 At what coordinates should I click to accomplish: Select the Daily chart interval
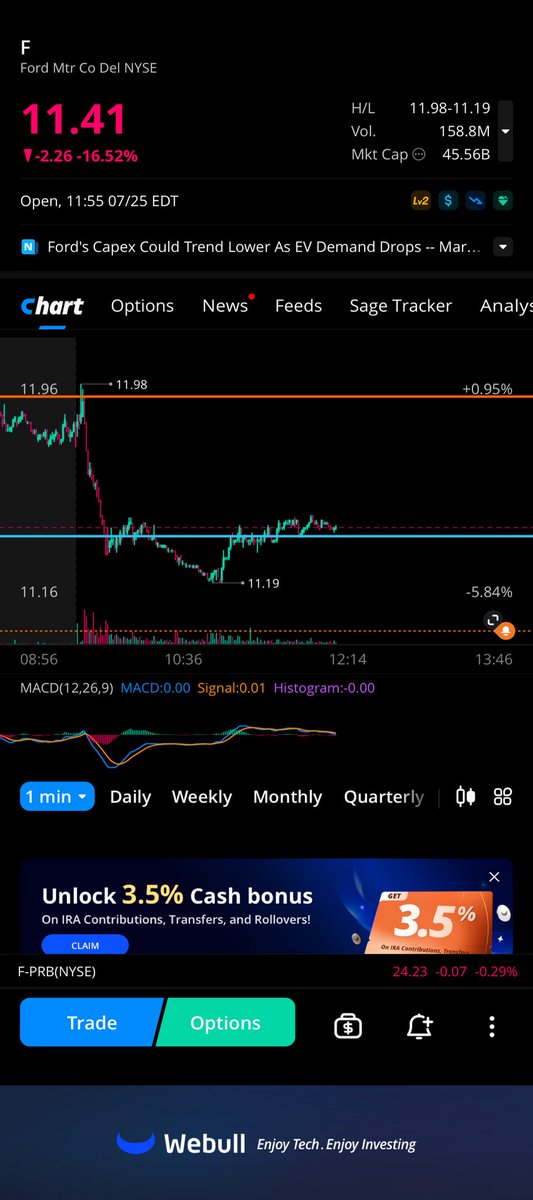click(130, 797)
